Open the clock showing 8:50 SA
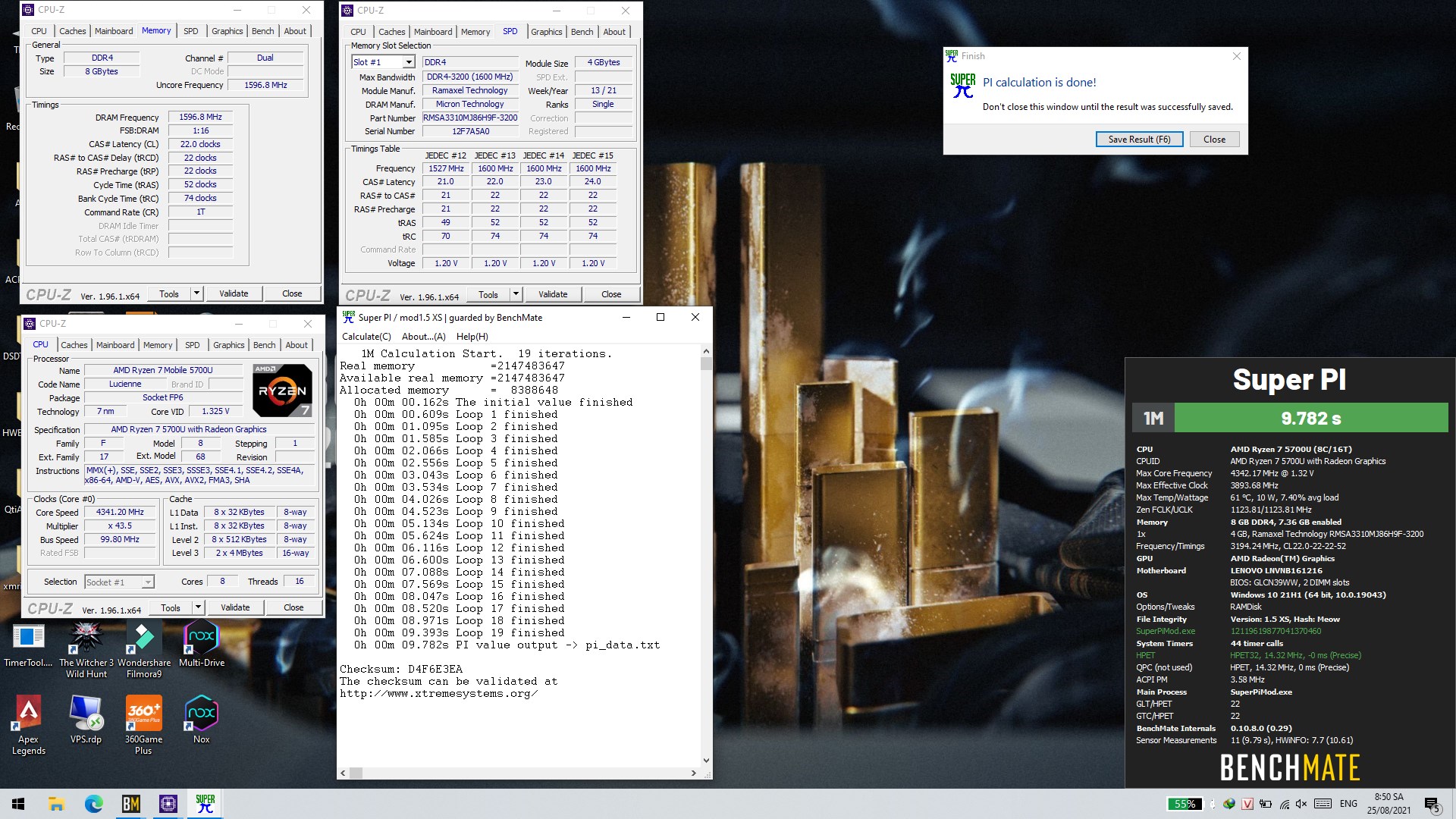 tap(1389, 804)
